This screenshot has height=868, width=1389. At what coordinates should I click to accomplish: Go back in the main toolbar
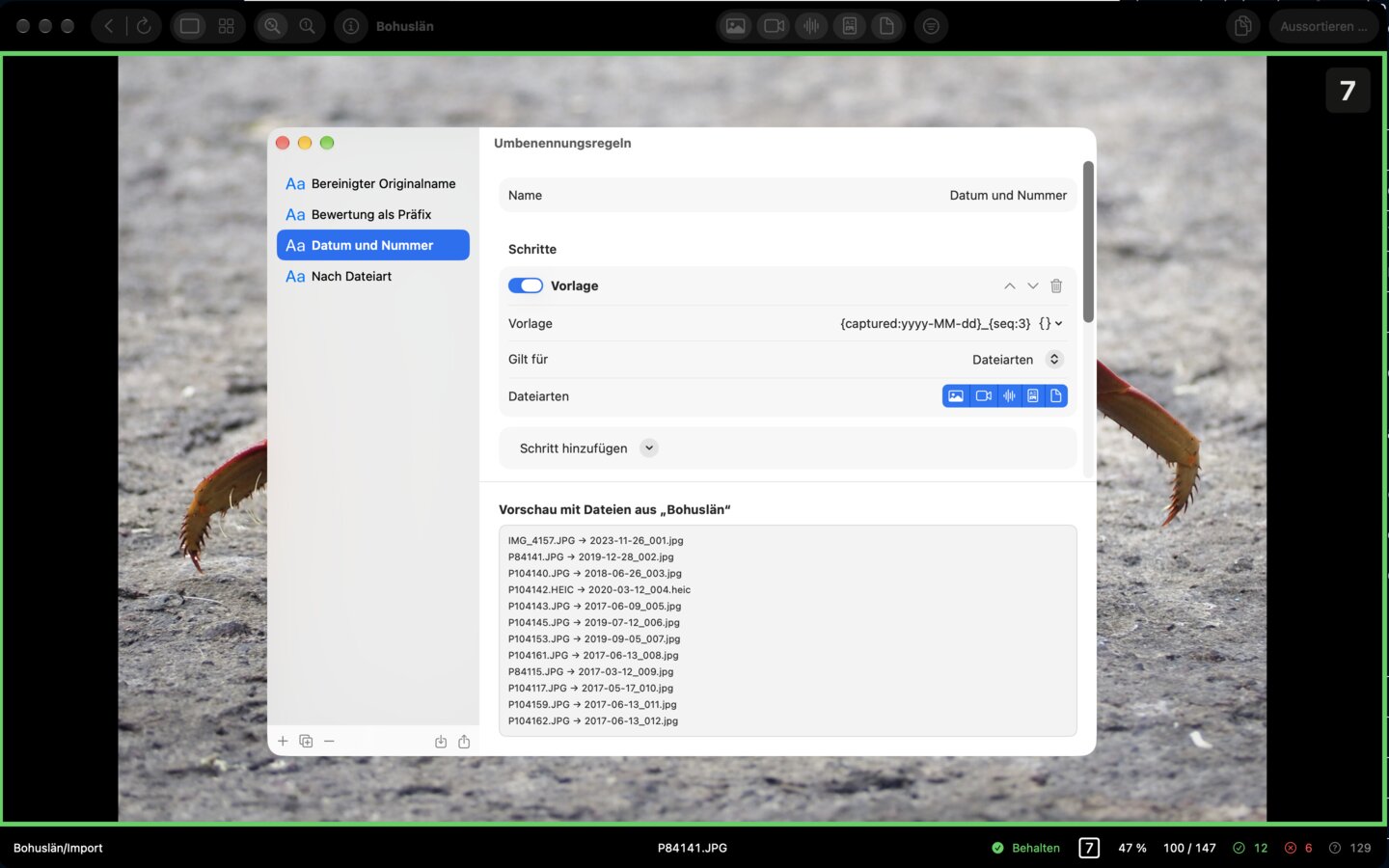point(109,26)
